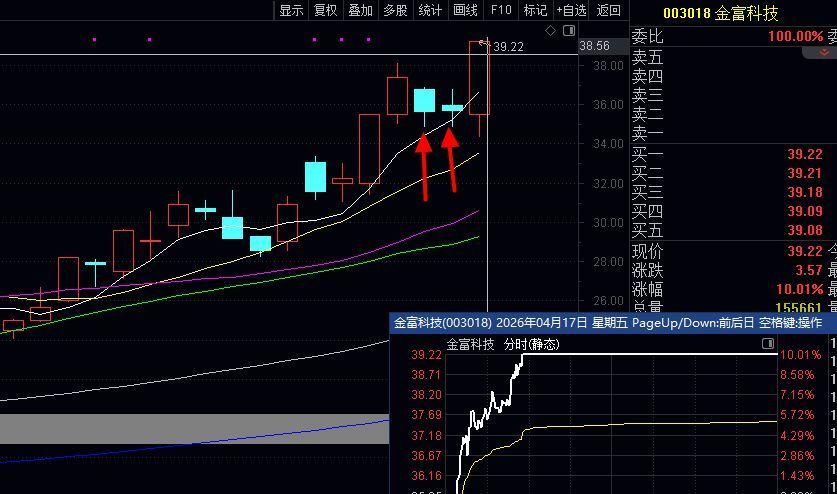Click the 总量 value 155661
This screenshot has height=494, width=837.
[799, 308]
